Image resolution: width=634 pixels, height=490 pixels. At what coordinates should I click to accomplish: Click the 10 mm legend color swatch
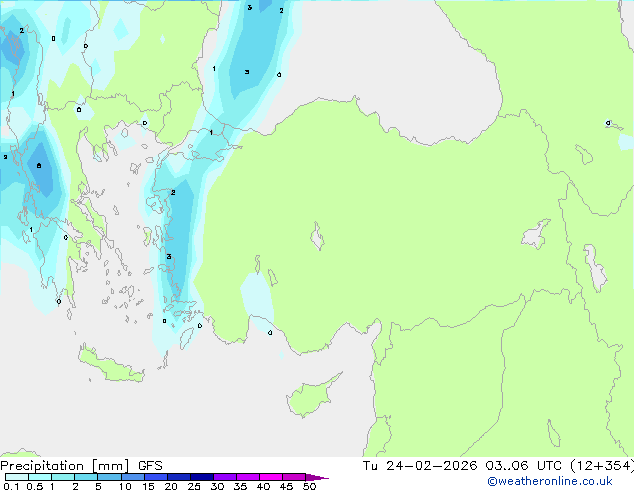pyautogui.click(x=132, y=477)
